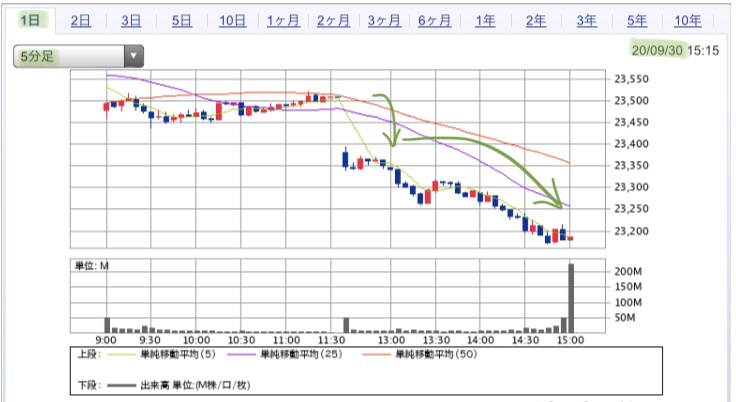736x402 pixels.
Task: Show the 1ヶ月 chart
Action: (x=283, y=21)
